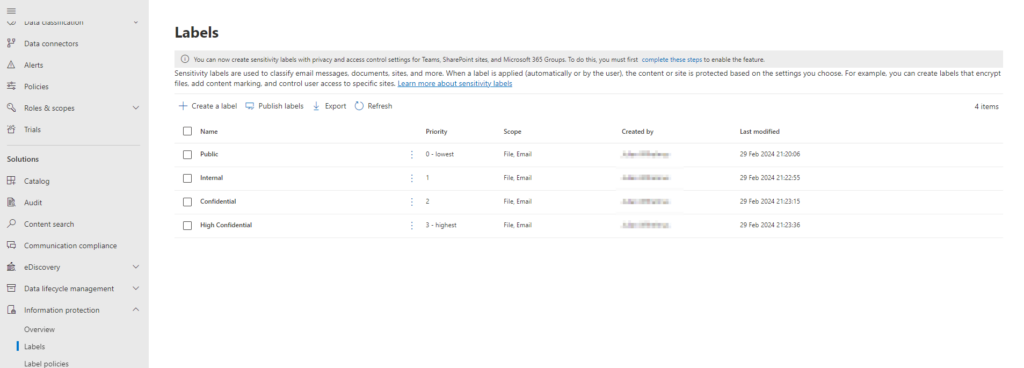This screenshot has width=1024, height=368.
Task: Check the Internal label row checkbox
Action: click(x=187, y=178)
